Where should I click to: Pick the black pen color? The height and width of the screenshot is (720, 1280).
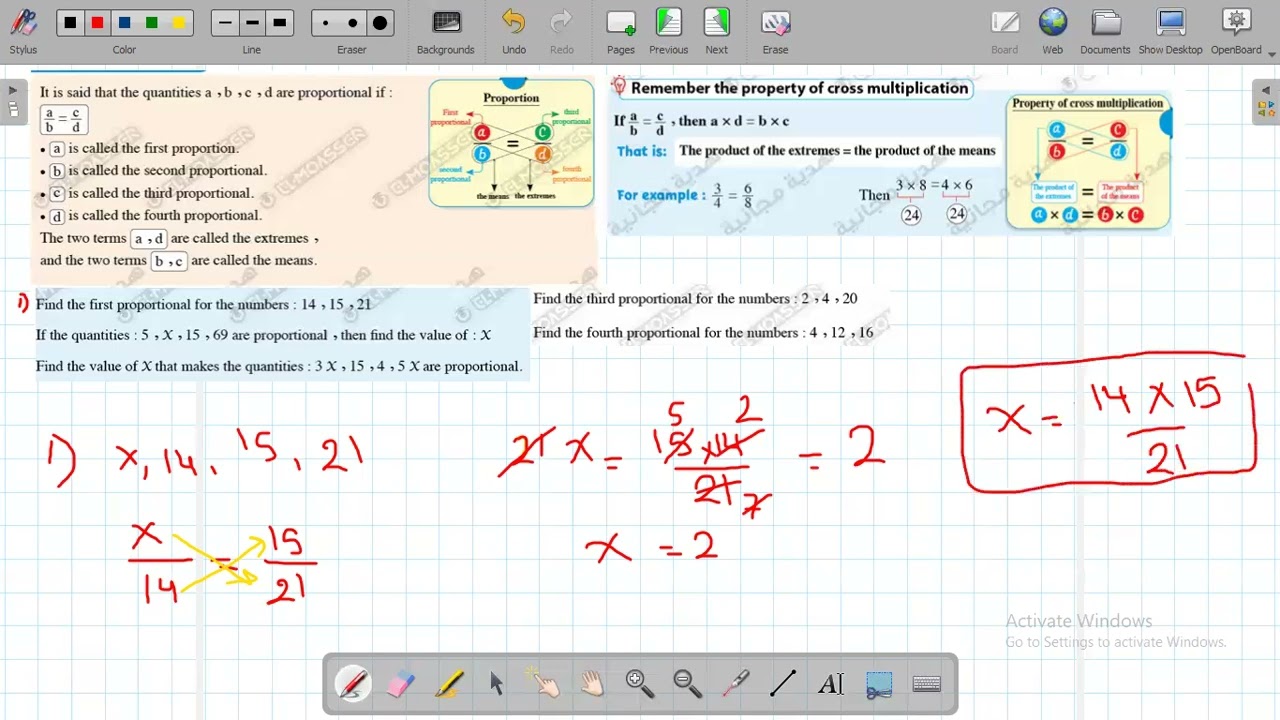click(69, 23)
